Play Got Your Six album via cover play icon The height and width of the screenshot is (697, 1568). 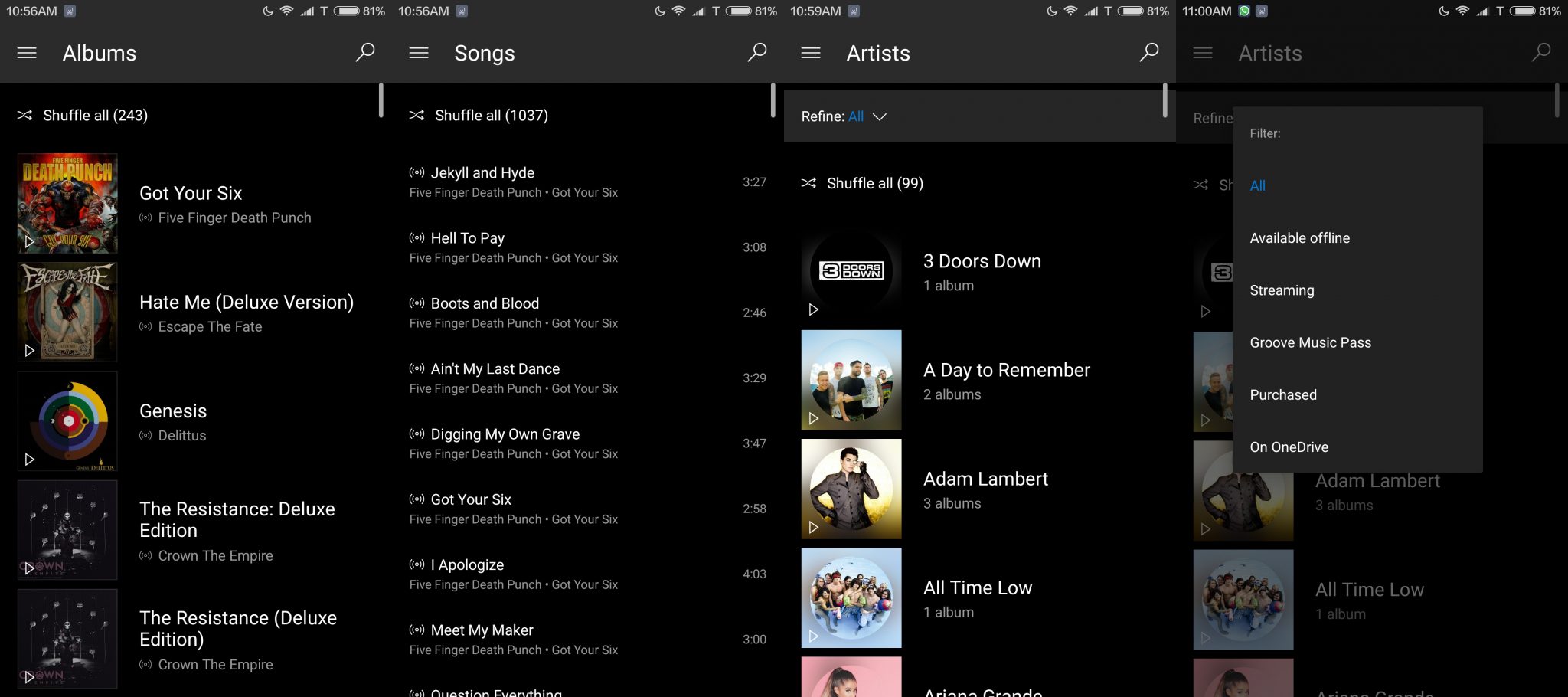(x=29, y=241)
